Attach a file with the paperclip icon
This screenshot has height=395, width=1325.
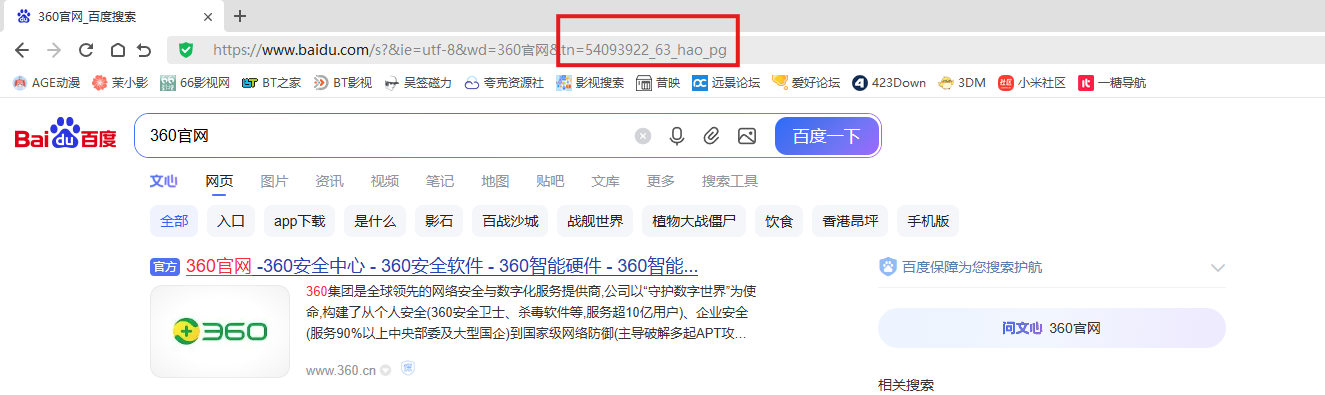coord(711,136)
